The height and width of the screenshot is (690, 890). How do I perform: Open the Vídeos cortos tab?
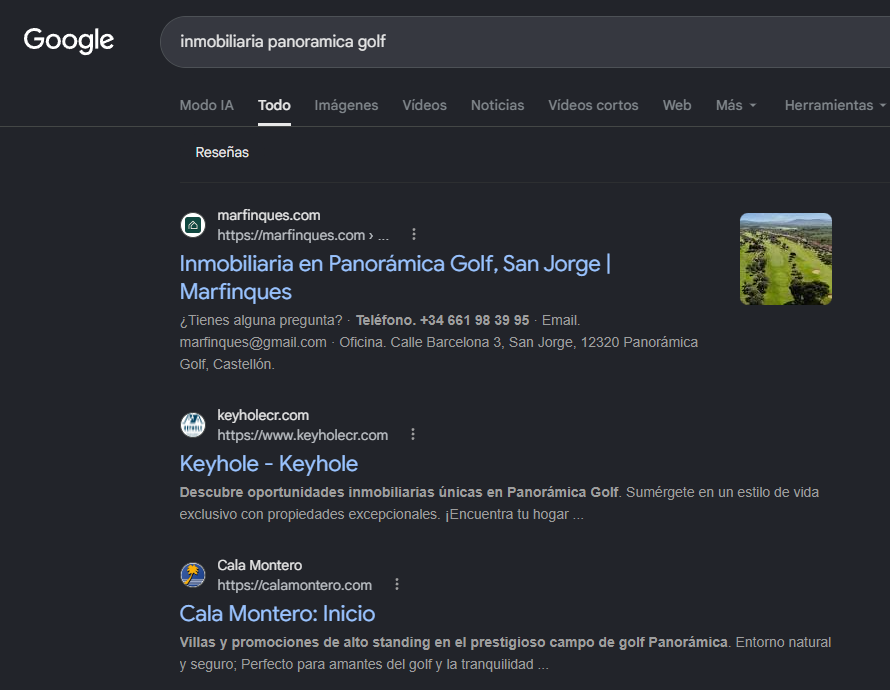point(593,106)
